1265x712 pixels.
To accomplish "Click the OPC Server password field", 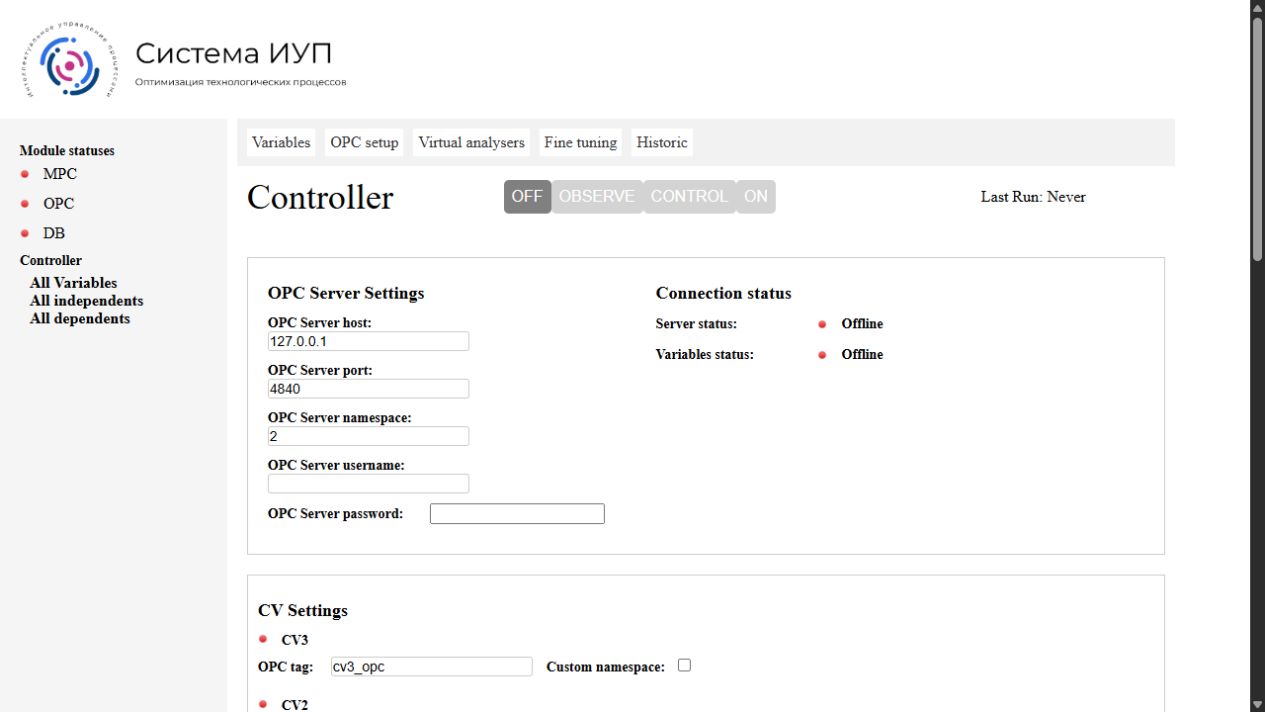I will (x=517, y=514).
